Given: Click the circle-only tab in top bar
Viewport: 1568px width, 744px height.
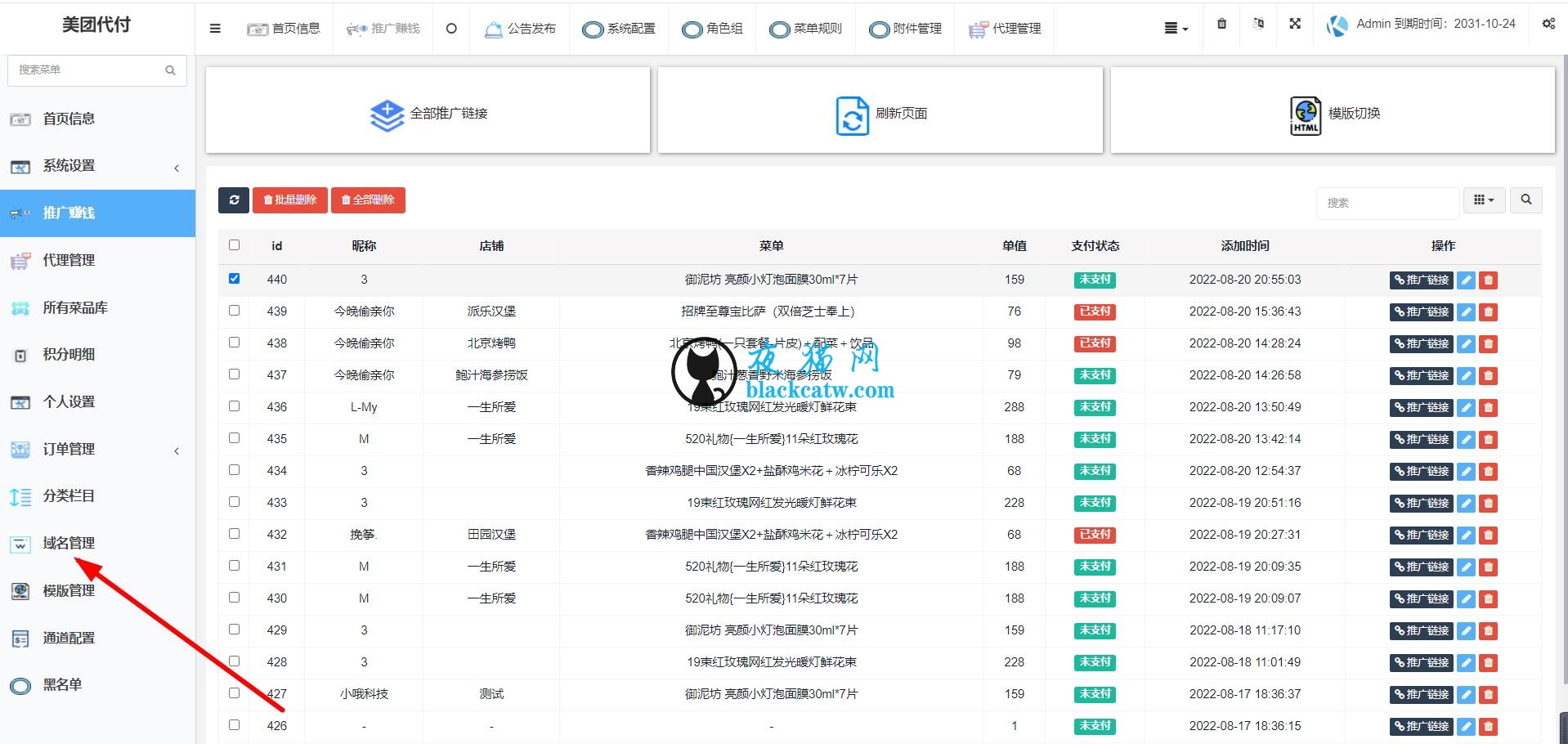Looking at the screenshot, I should [451, 29].
